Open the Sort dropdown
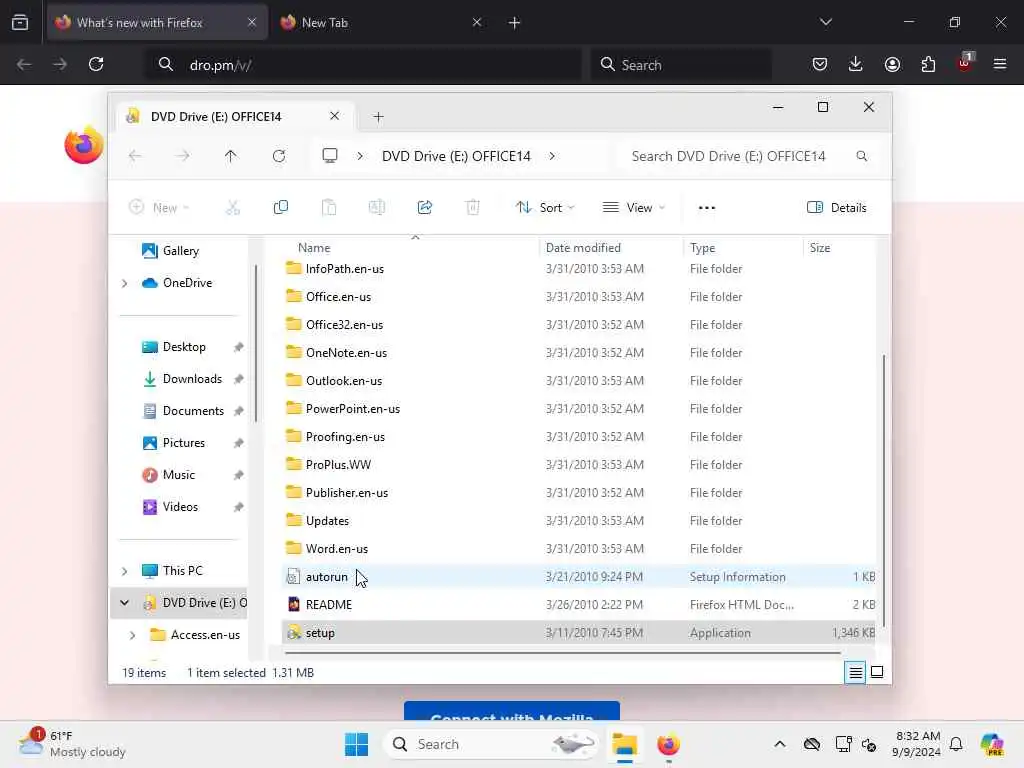This screenshot has width=1024, height=768. (x=545, y=208)
